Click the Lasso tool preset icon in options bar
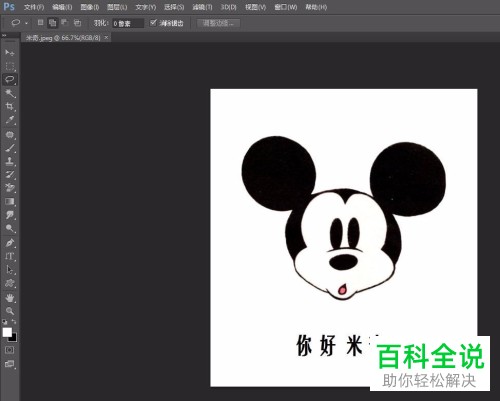Image resolution: width=500 pixels, height=401 pixels. click(16, 23)
